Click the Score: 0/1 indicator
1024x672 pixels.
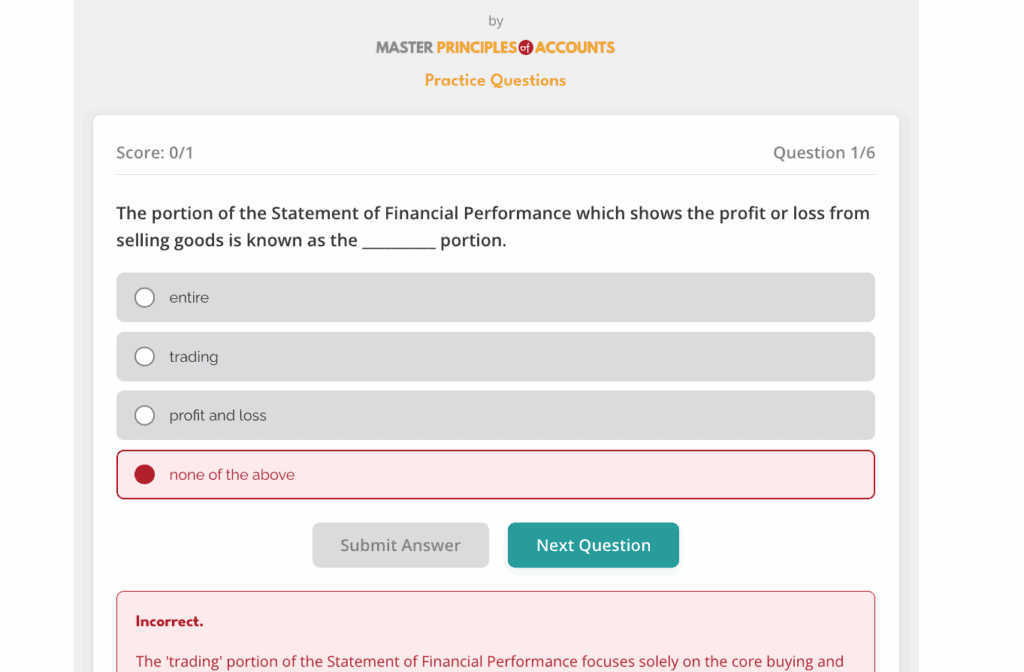(155, 153)
